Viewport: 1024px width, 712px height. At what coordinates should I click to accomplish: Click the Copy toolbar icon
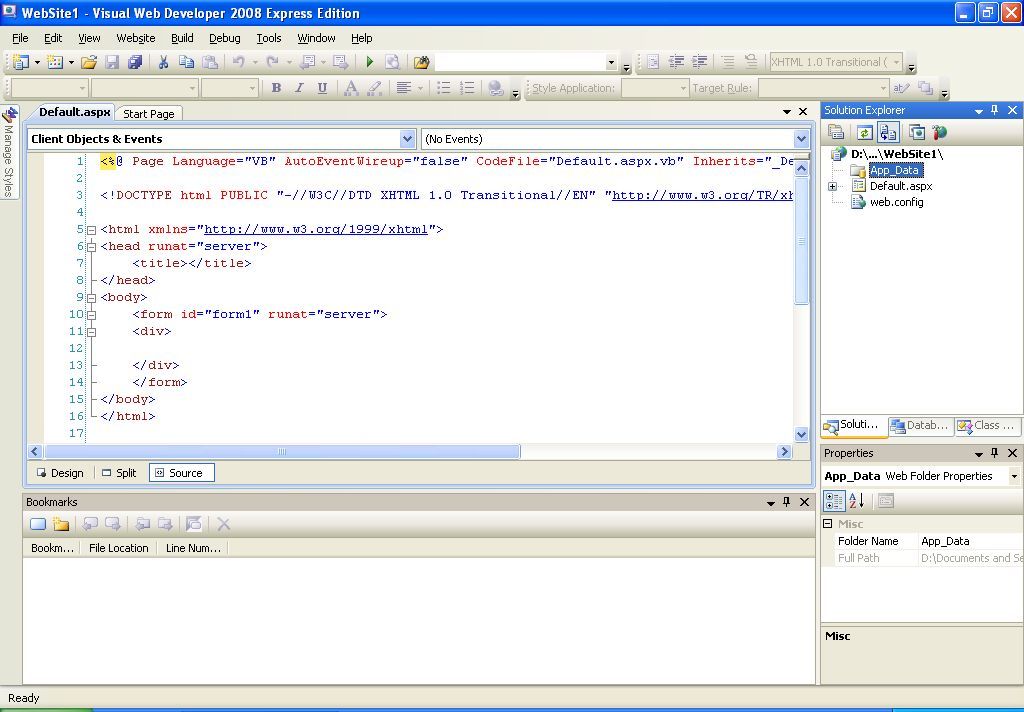[x=186, y=62]
